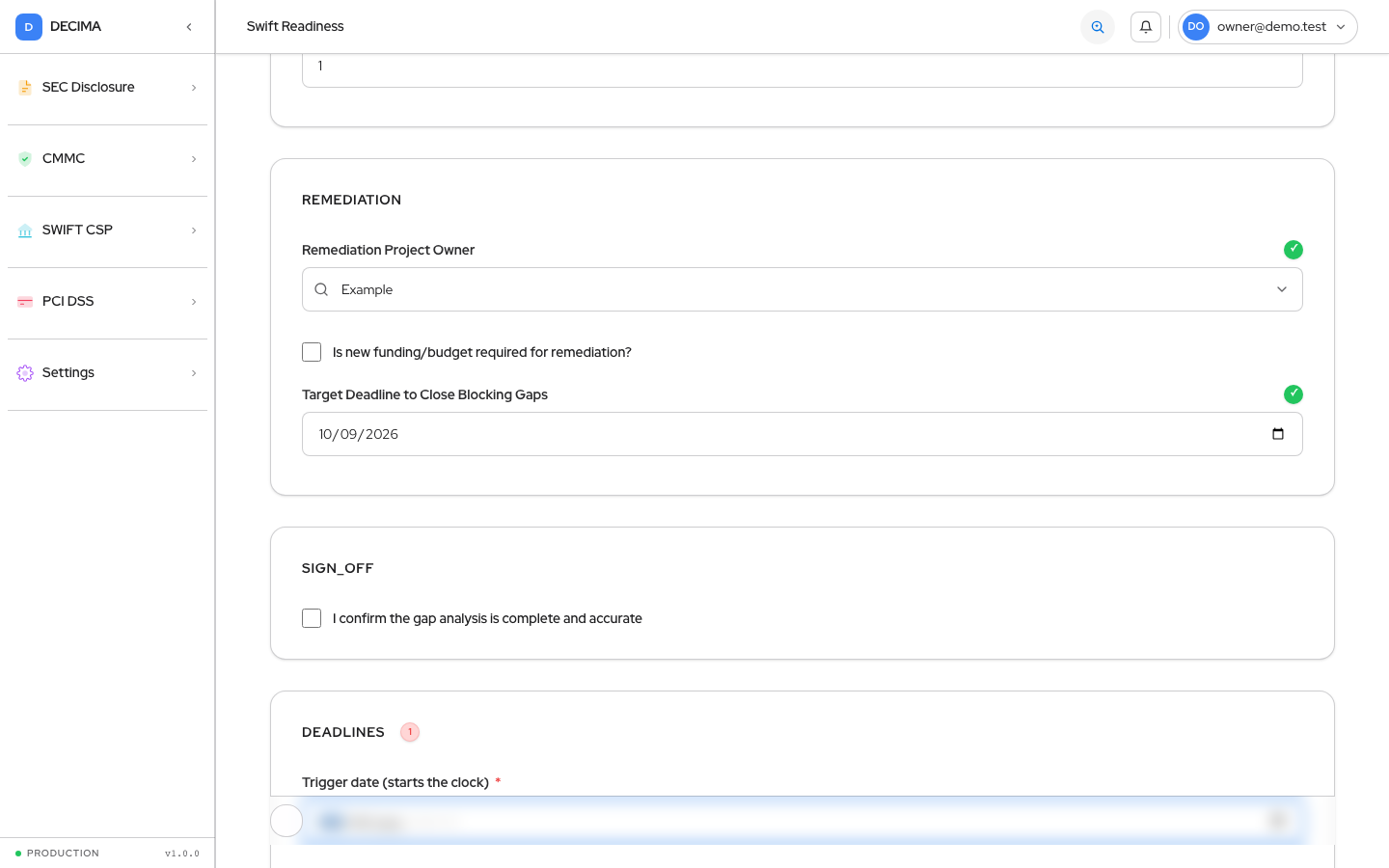The width and height of the screenshot is (1389, 868).
Task: Click the CMMC shield icon
Action: click(x=25, y=159)
